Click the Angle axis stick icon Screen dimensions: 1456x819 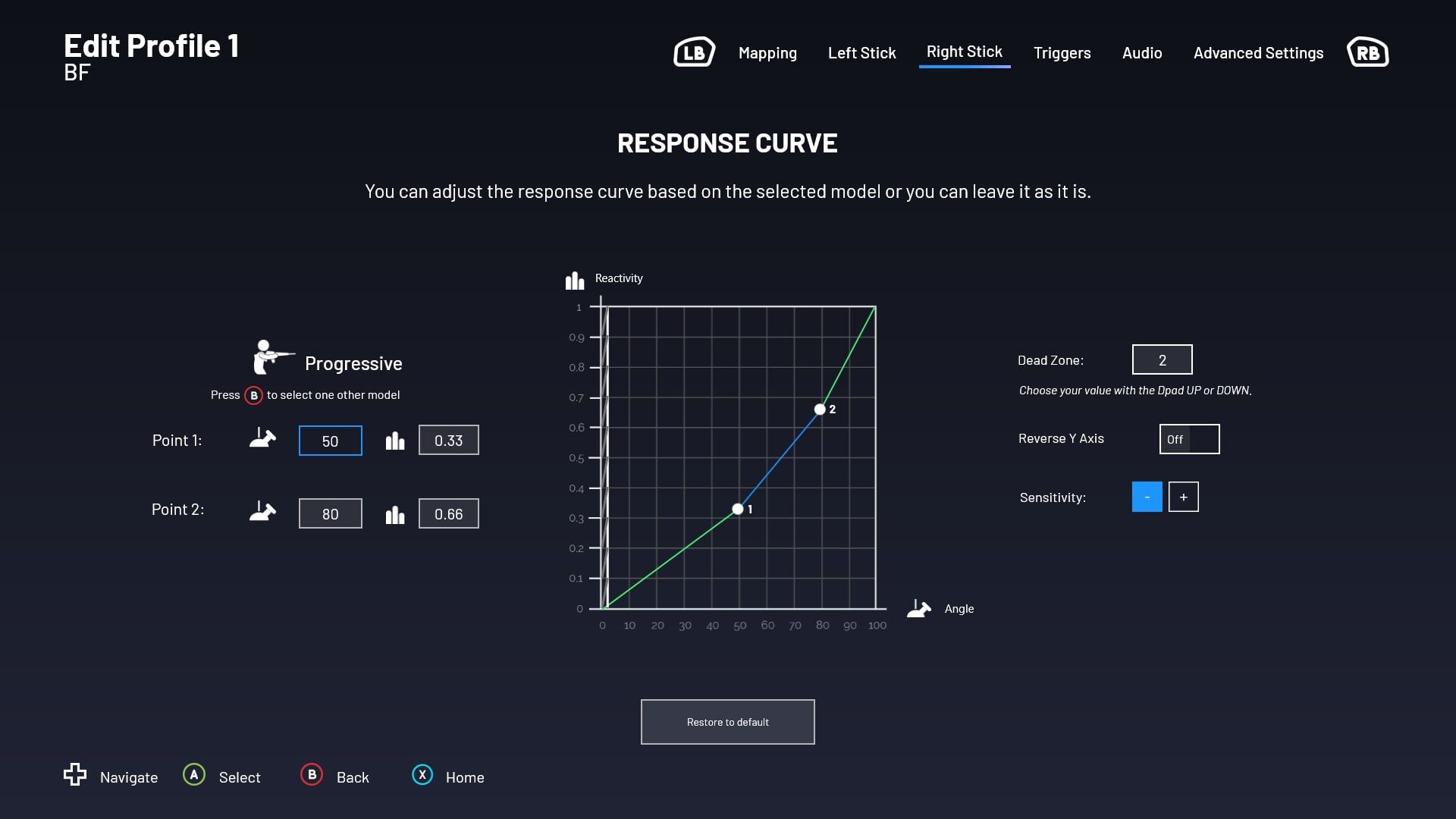point(919,608)
